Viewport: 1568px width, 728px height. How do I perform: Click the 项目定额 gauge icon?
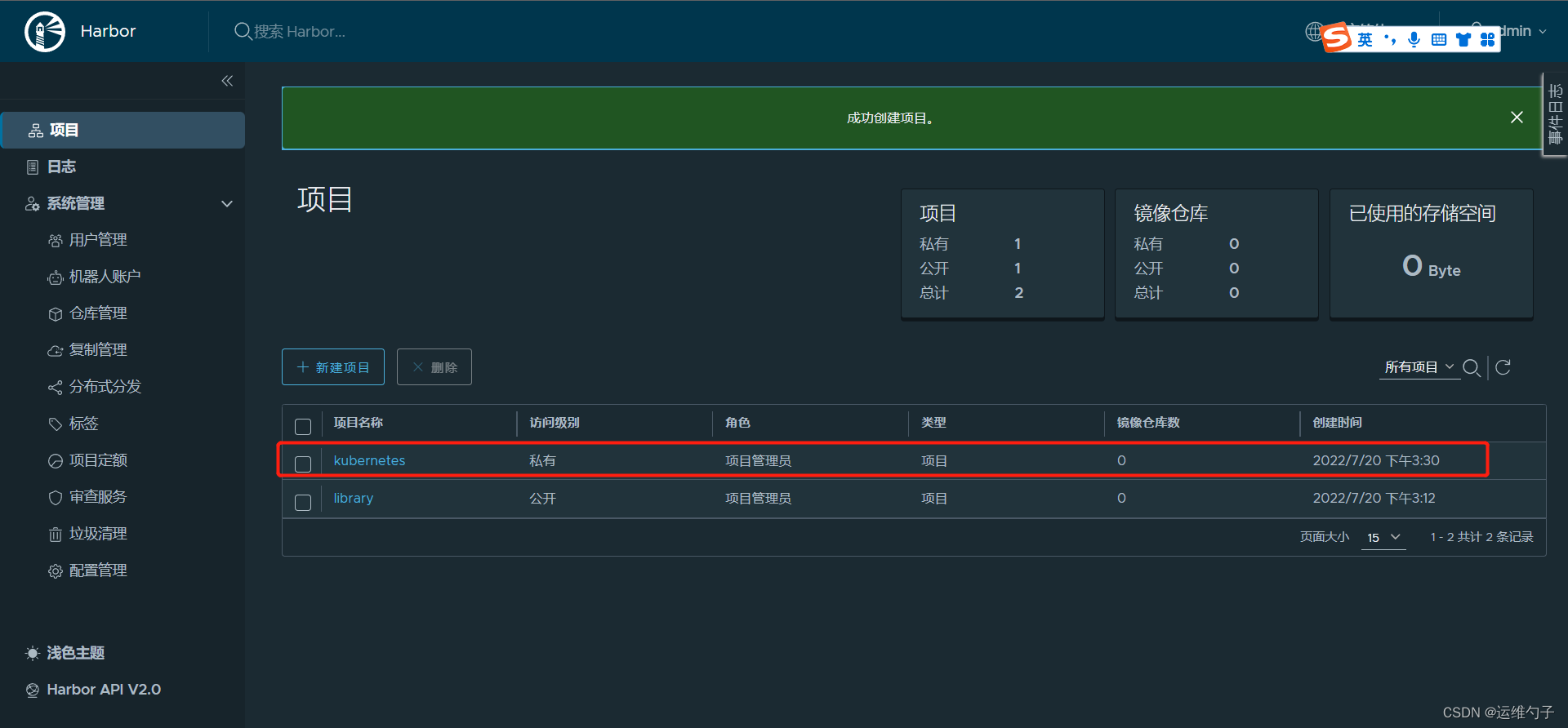55,461
